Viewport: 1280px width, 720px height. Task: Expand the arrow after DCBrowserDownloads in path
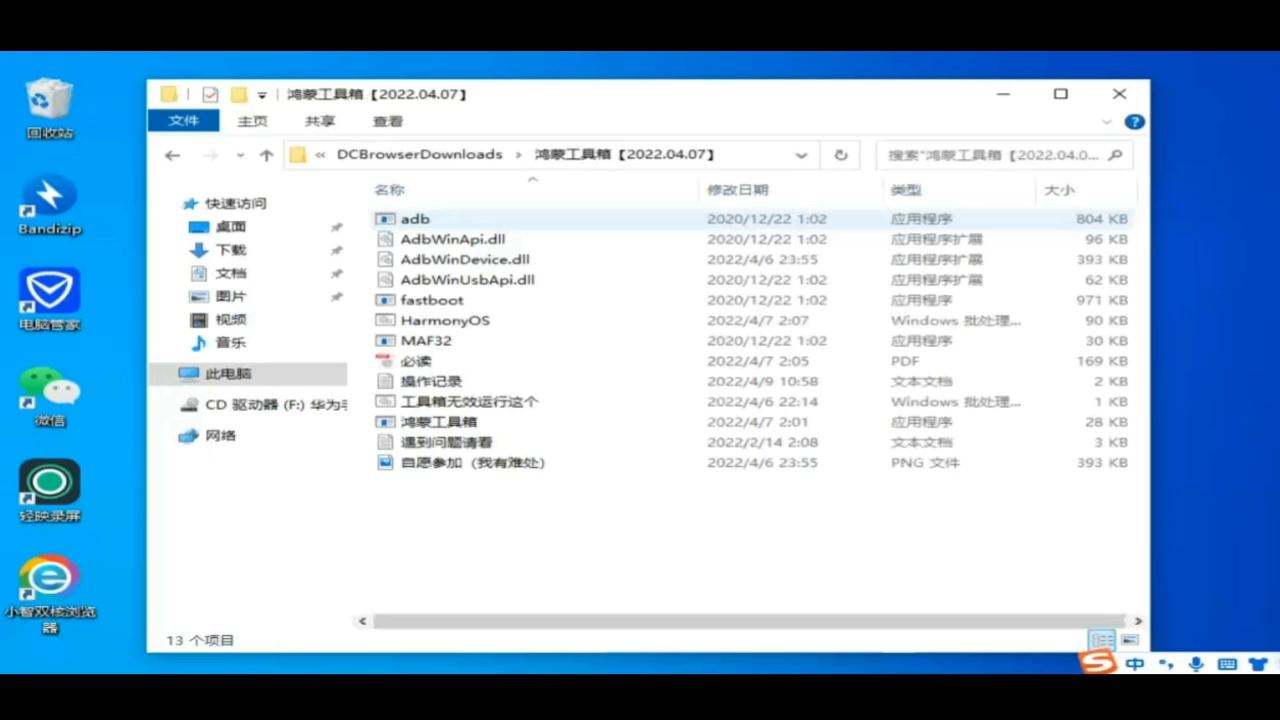point(518,155)
